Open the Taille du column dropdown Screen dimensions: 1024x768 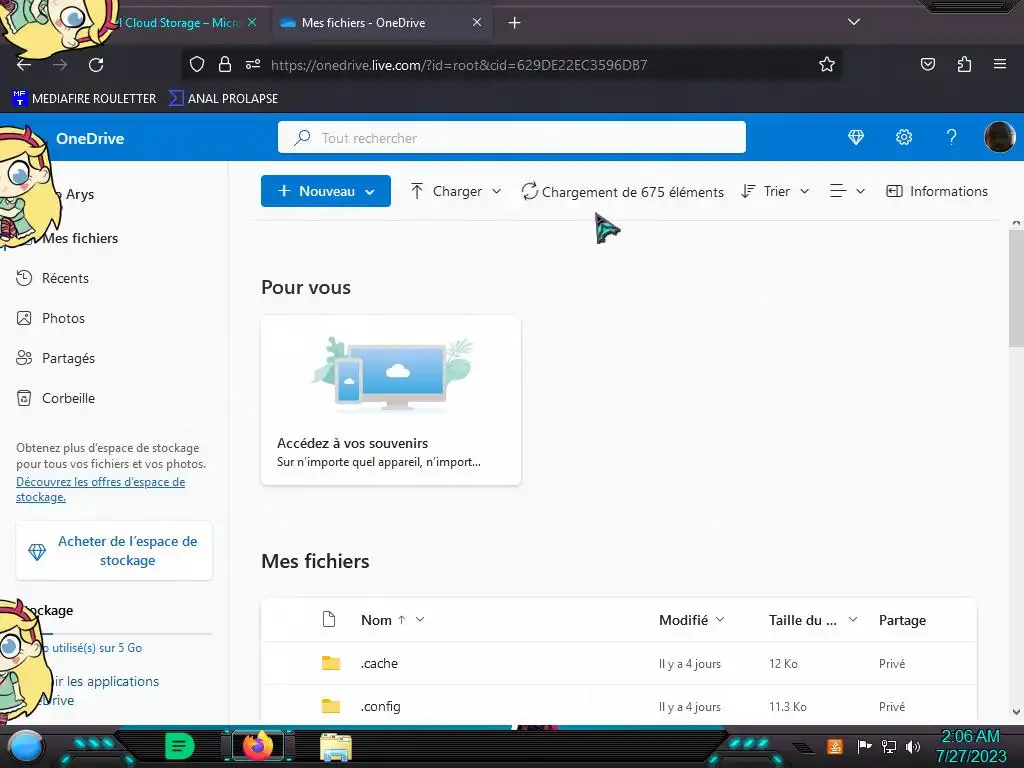pos(813,620)
